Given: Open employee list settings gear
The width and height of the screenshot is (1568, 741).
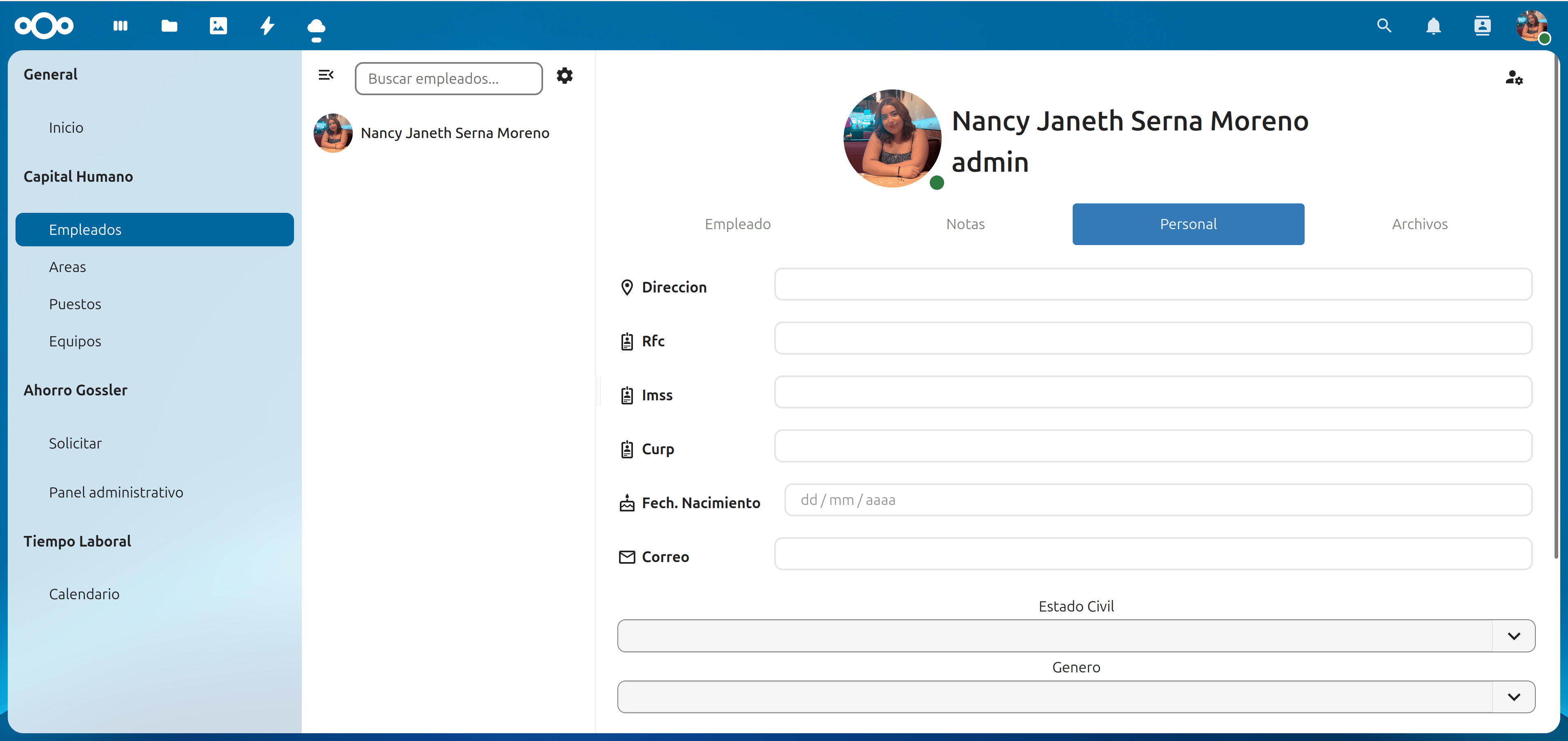Looking at the screenshot, I should pos(564,76).
